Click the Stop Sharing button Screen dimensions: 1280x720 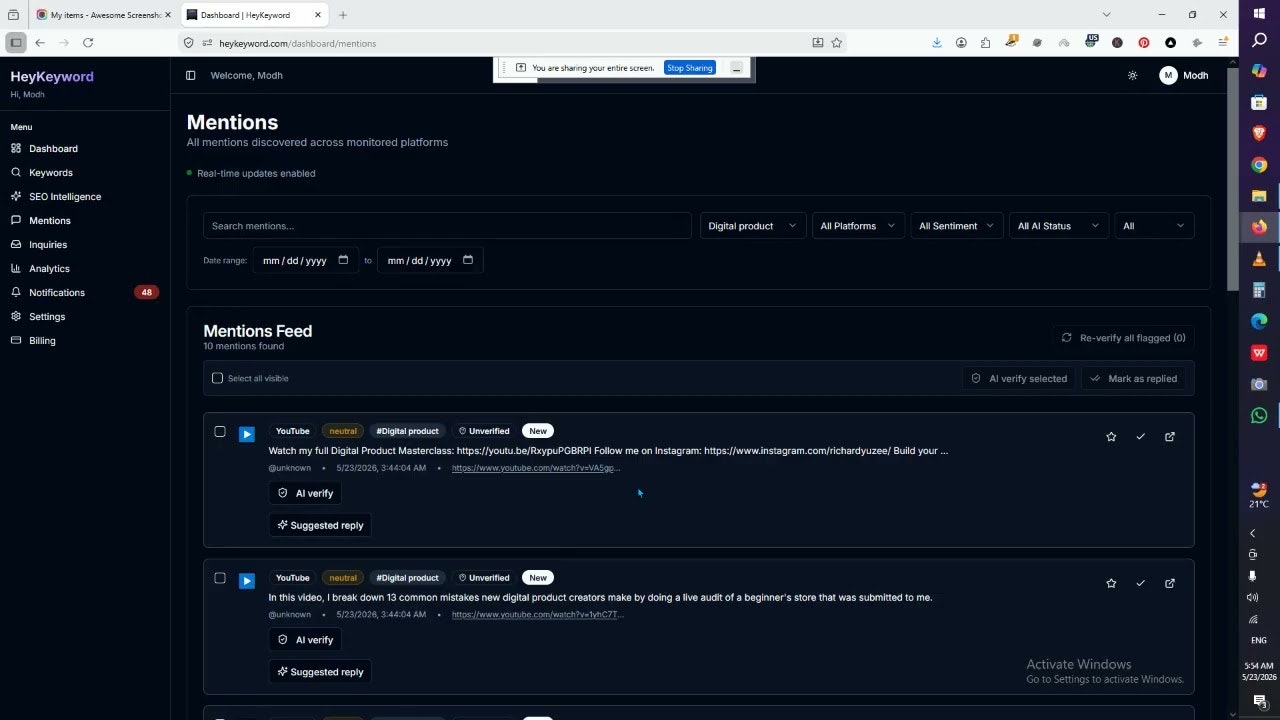click(690, 68)
